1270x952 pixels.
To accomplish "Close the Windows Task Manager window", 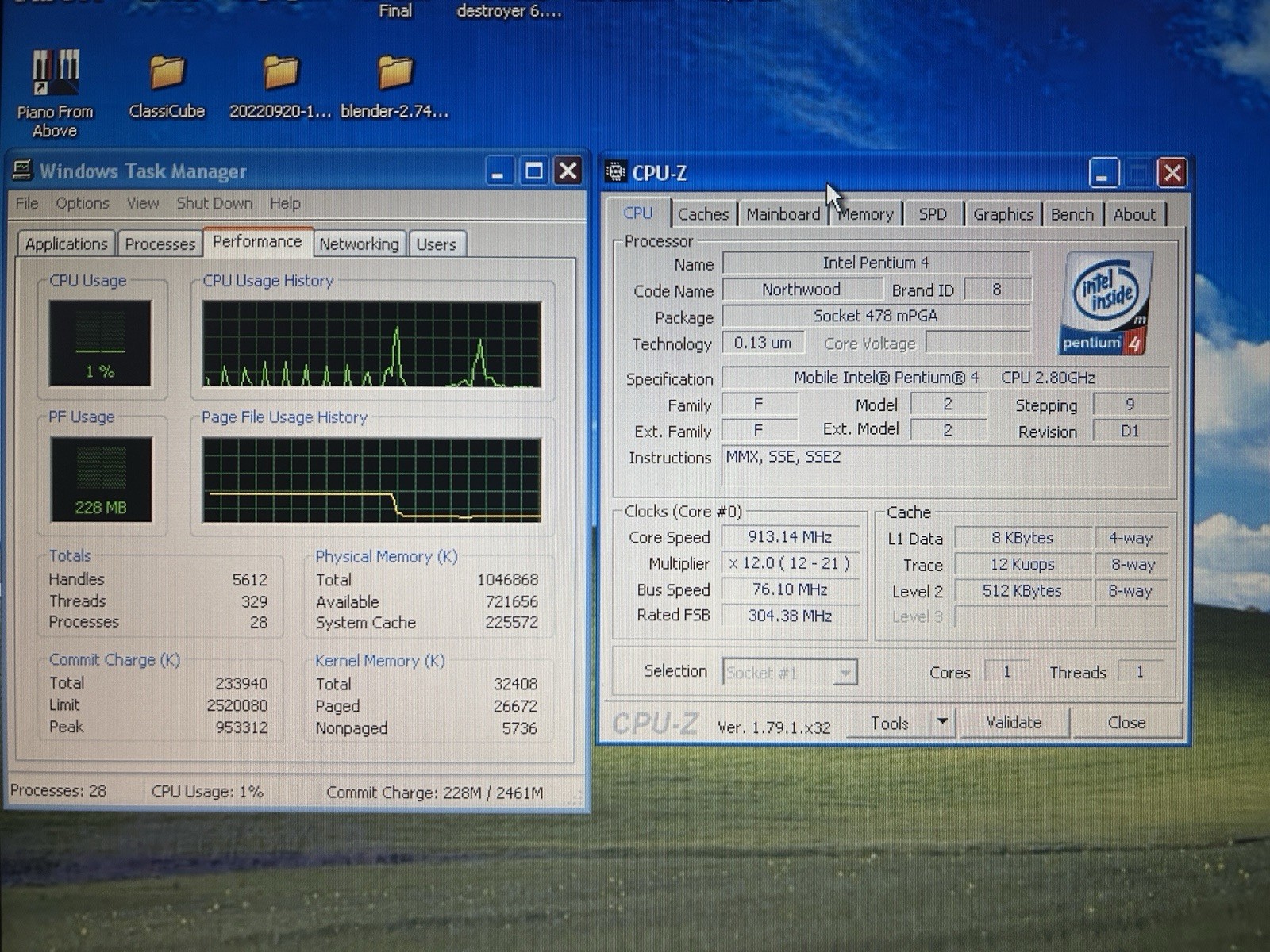I will coord(568,171).
